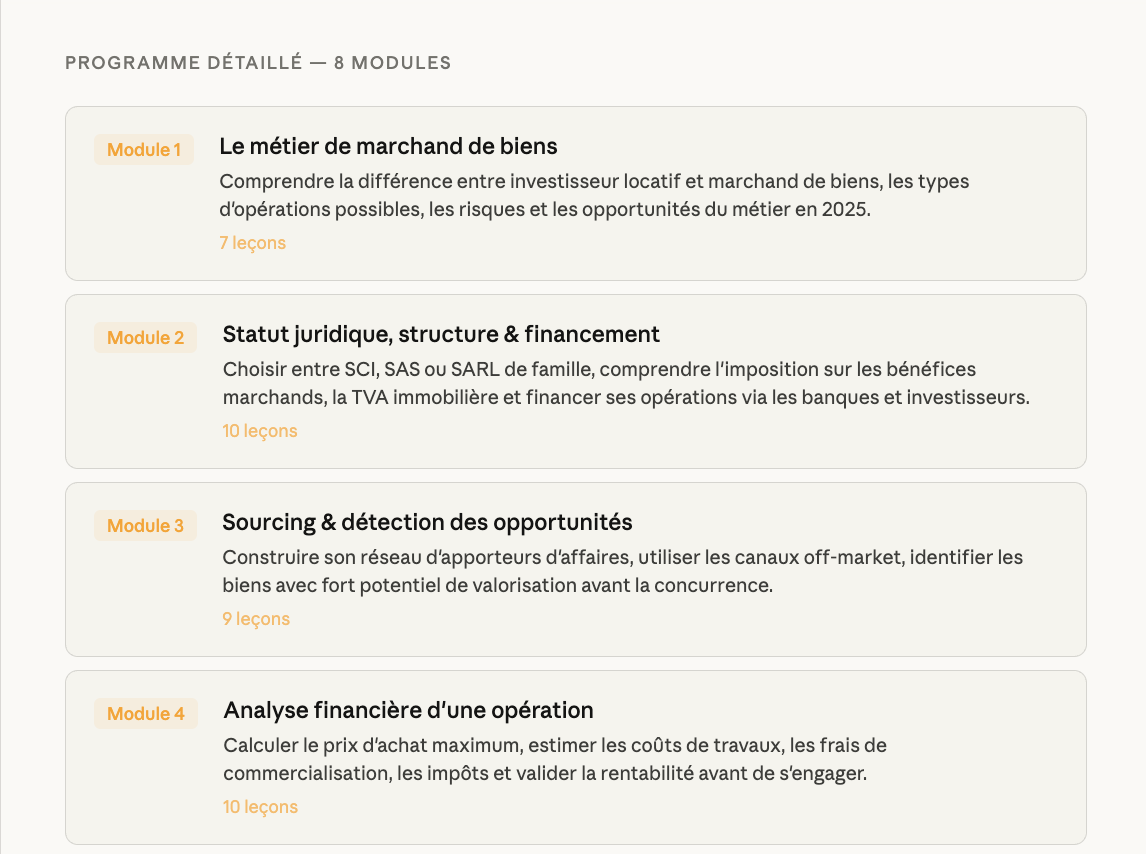Open "Sourcing & détection des opportunités" title
The image size is (1146, 854).
(x=427, y=522)
